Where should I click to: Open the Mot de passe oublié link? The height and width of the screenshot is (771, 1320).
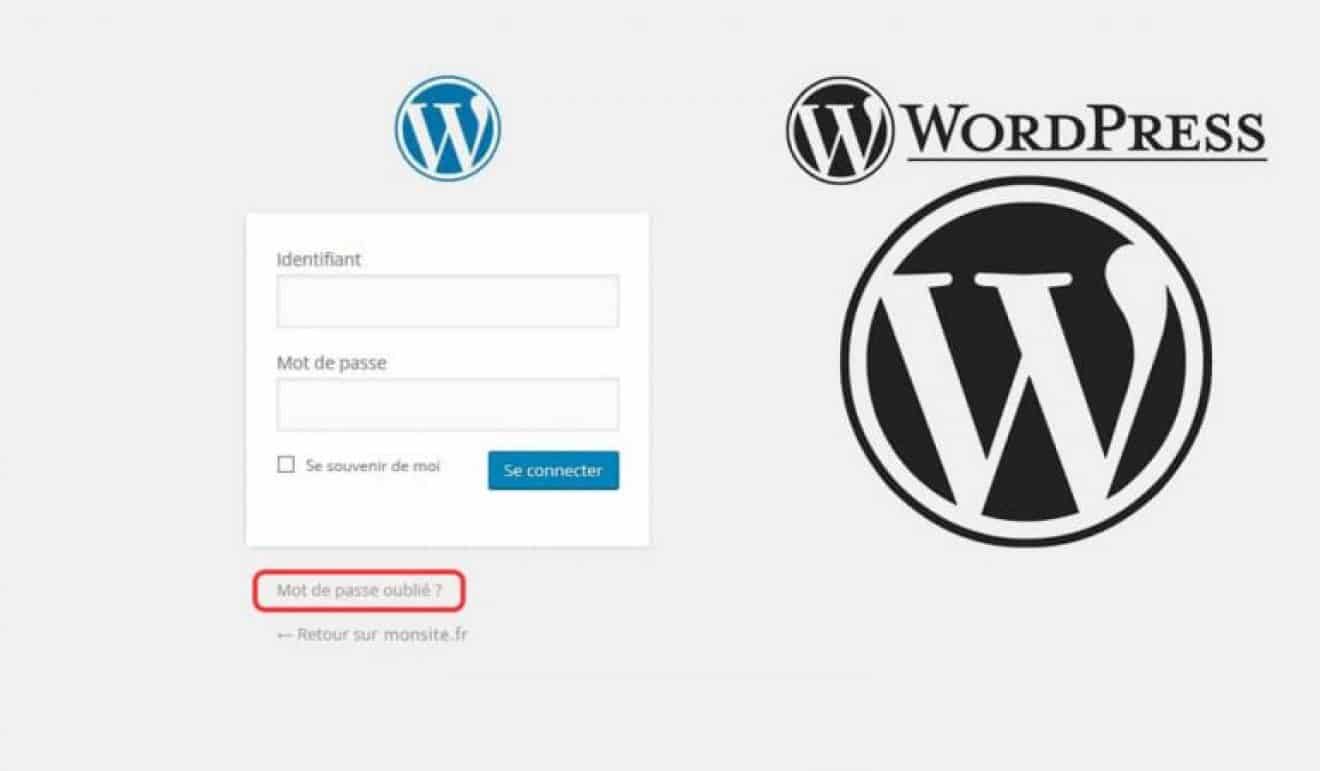[358, 591]
